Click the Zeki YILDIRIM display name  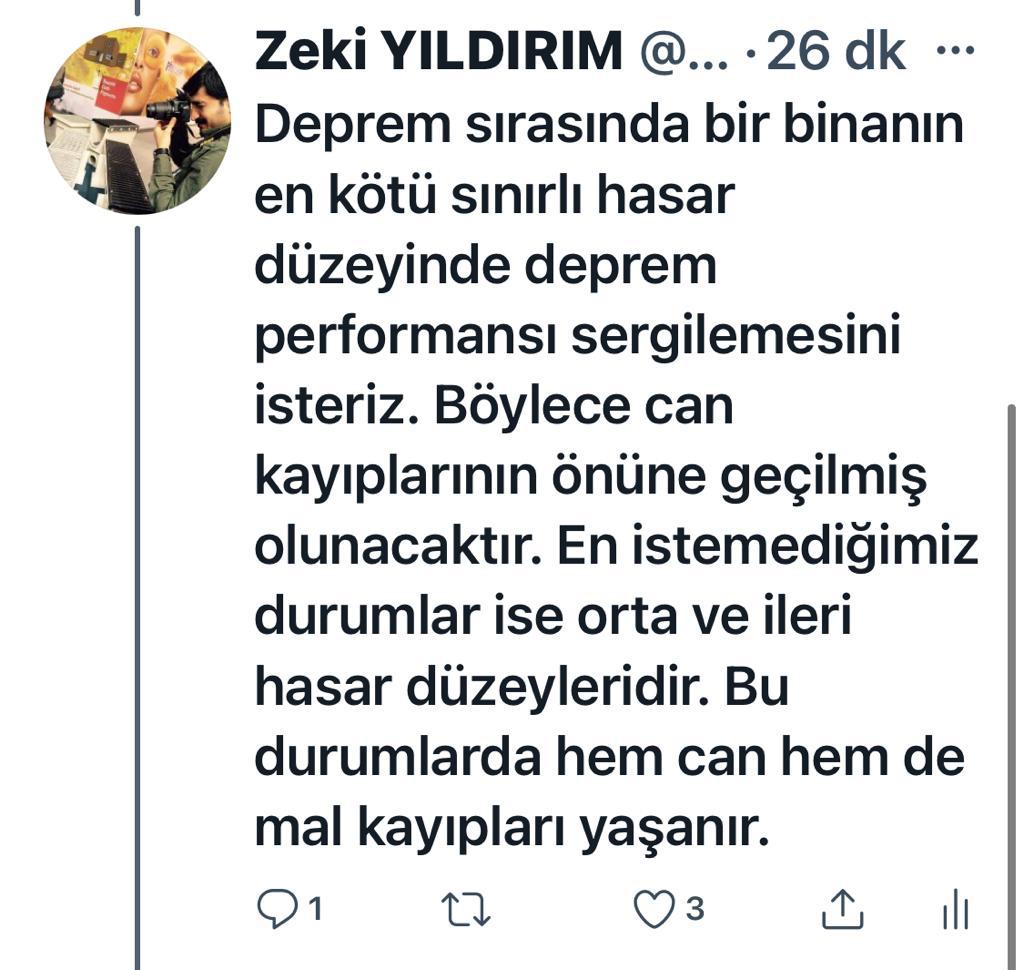[438, 51]
